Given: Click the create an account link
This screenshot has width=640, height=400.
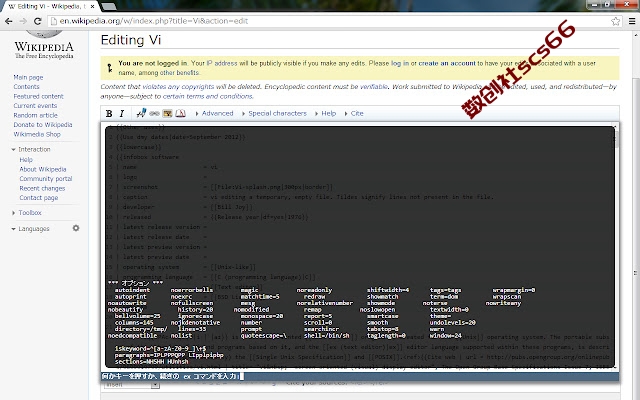Looking at the screenshot, I should point(447,63).
